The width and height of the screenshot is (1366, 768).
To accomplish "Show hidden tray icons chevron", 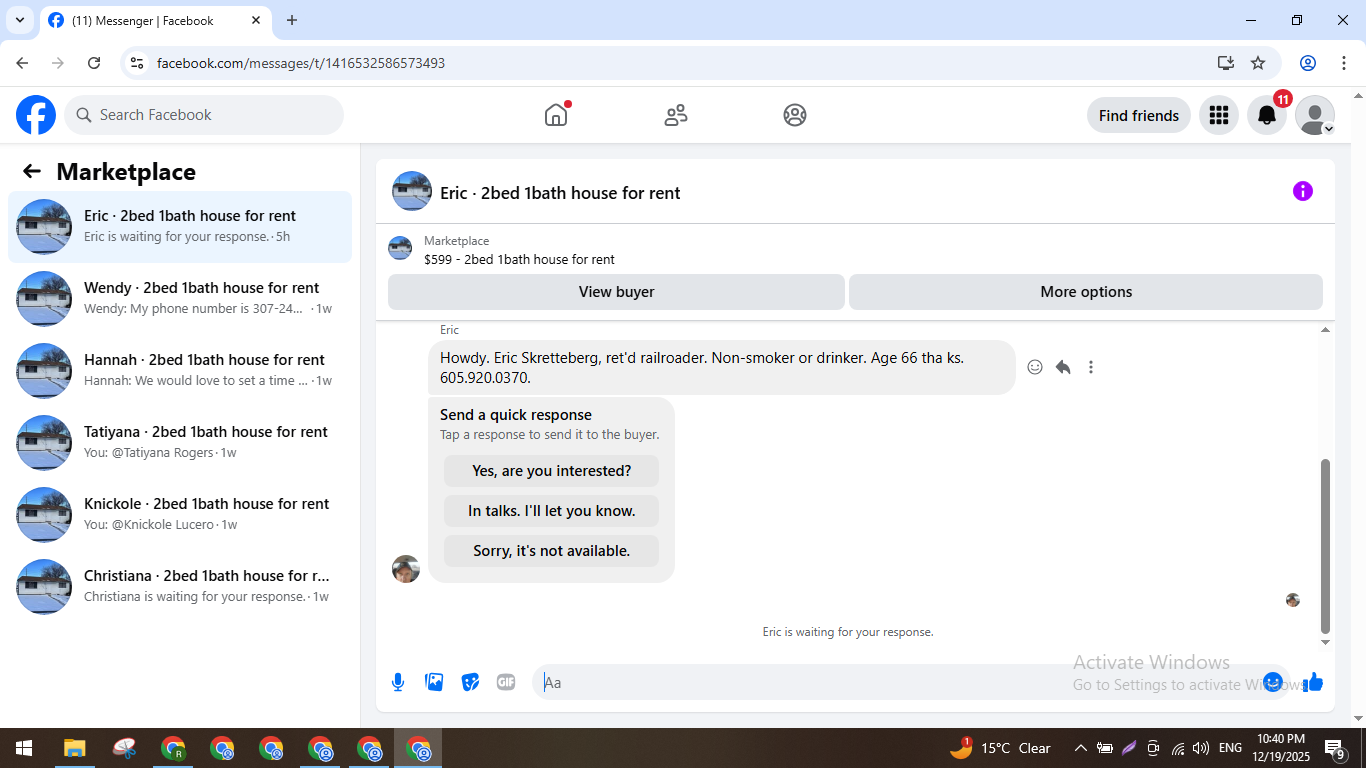I will tap(1081, 748).
